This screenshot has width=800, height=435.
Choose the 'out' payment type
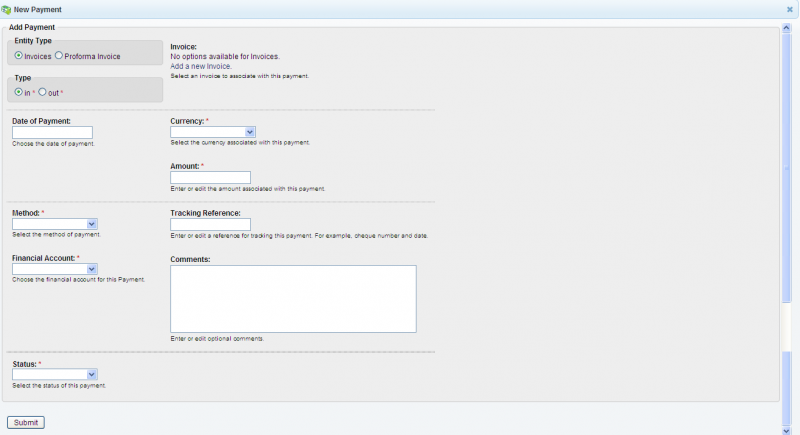coord(42,92)
